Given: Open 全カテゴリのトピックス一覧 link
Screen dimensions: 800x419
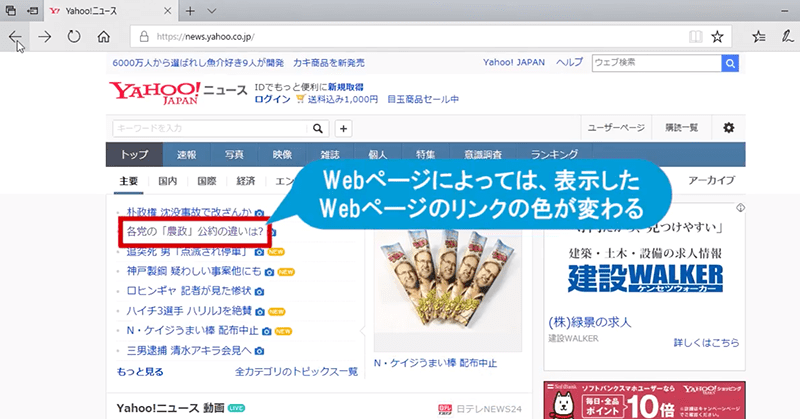Looking at the screenshot, I should [296, 372].
